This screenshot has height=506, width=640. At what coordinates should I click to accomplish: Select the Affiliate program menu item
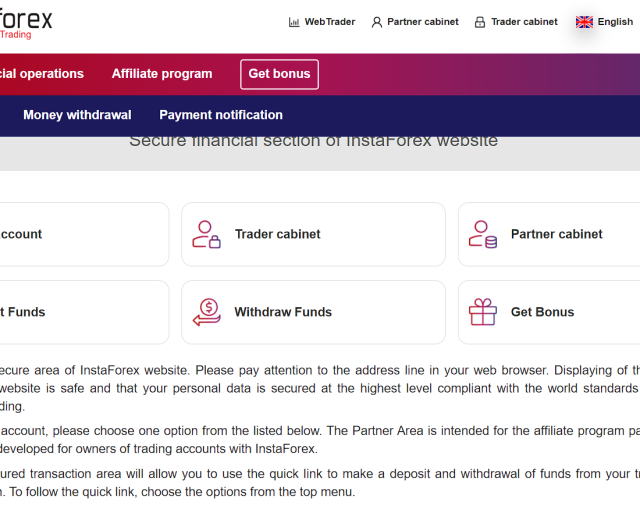(162, 74)
